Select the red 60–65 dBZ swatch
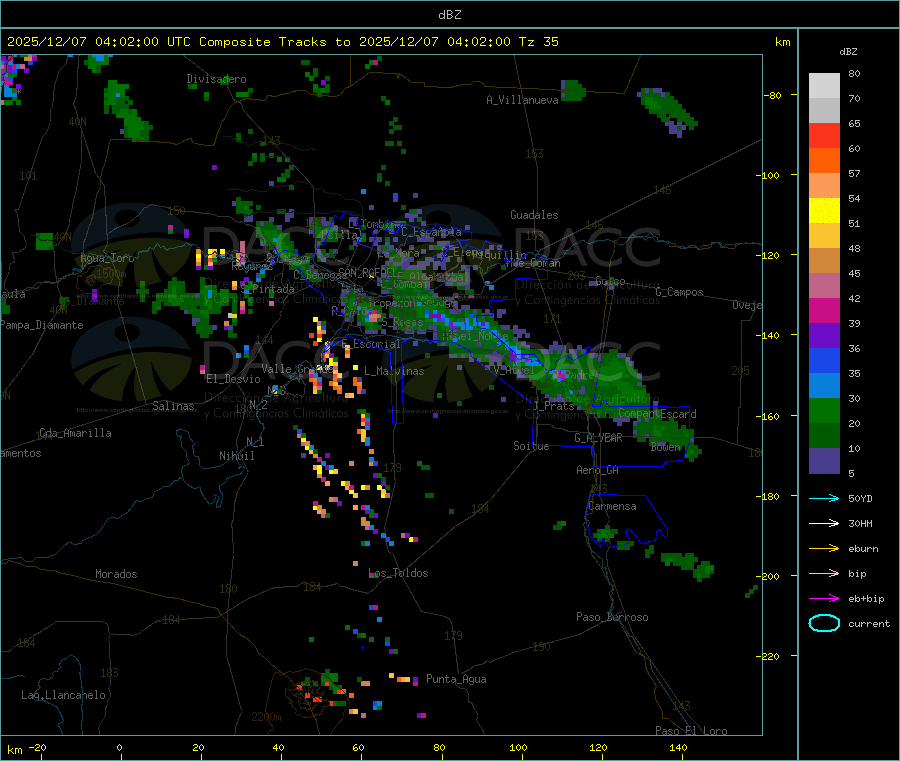This screenshot has height=761, width=900. pos(824,136)
